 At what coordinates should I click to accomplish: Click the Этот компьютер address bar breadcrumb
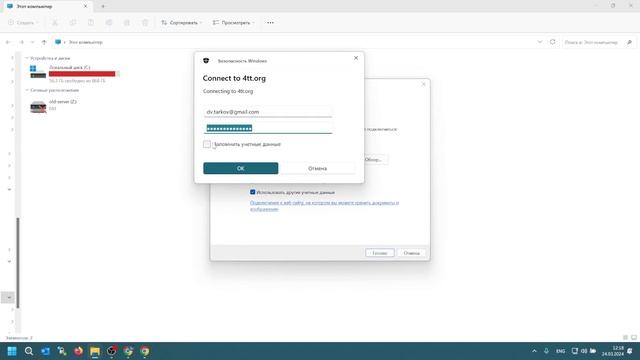point(86,42)
